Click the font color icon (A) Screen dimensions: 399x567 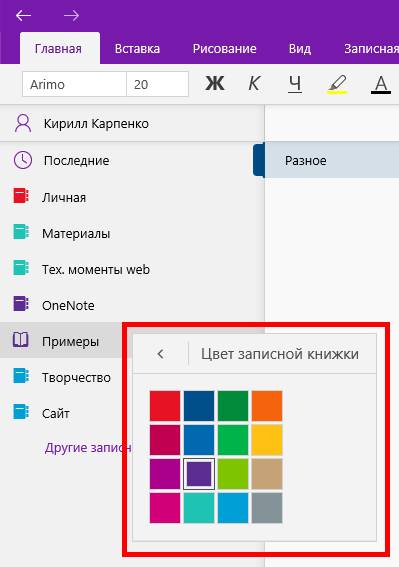(381, 85)
